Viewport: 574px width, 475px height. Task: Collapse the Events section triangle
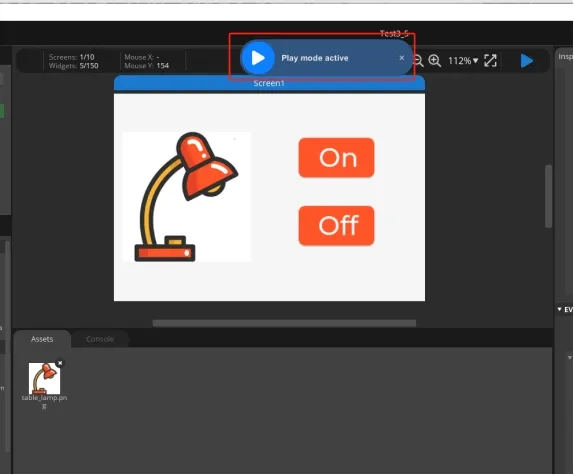click(x=559, y=309)
